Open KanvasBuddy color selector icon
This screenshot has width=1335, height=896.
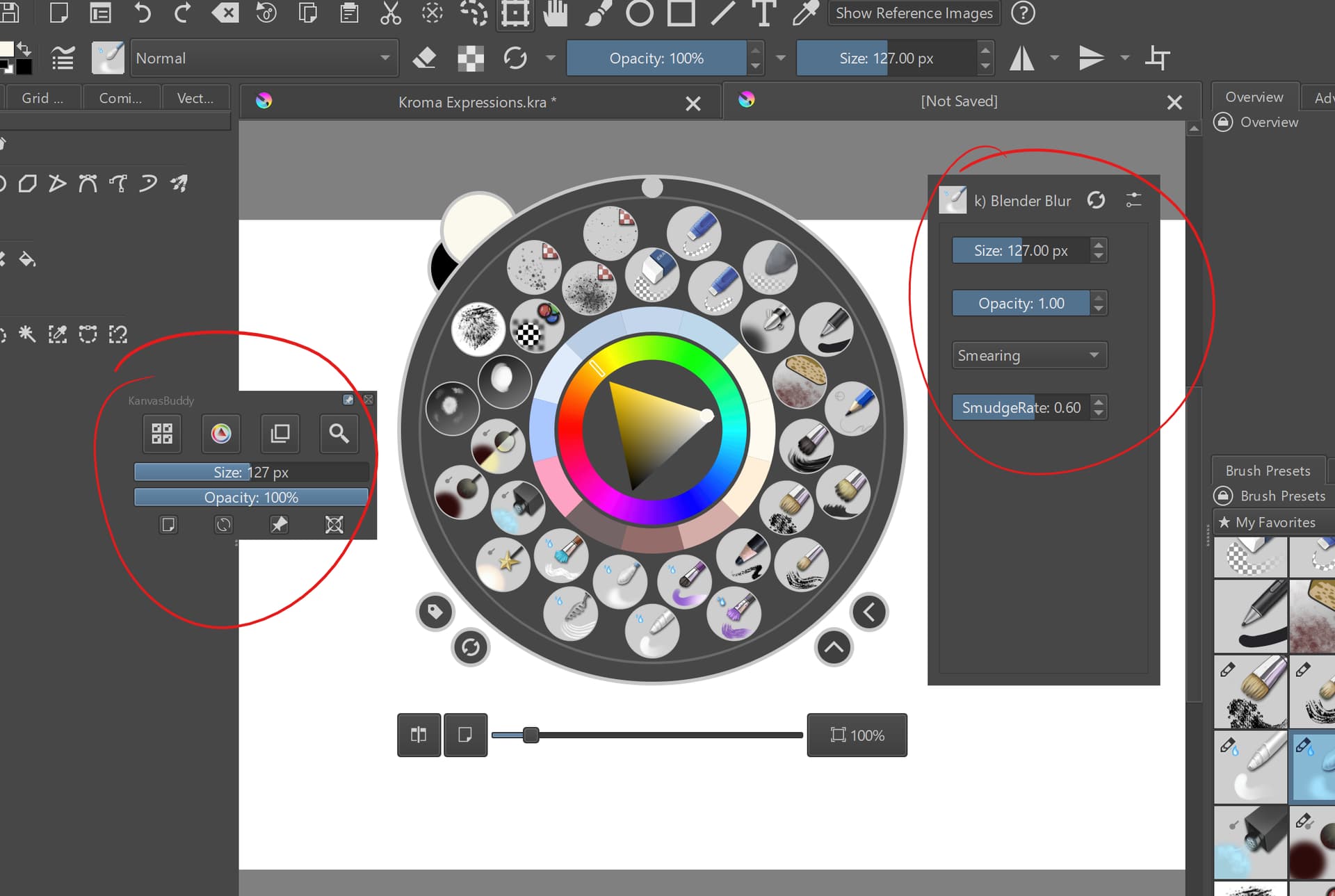[x=221, y=434]
